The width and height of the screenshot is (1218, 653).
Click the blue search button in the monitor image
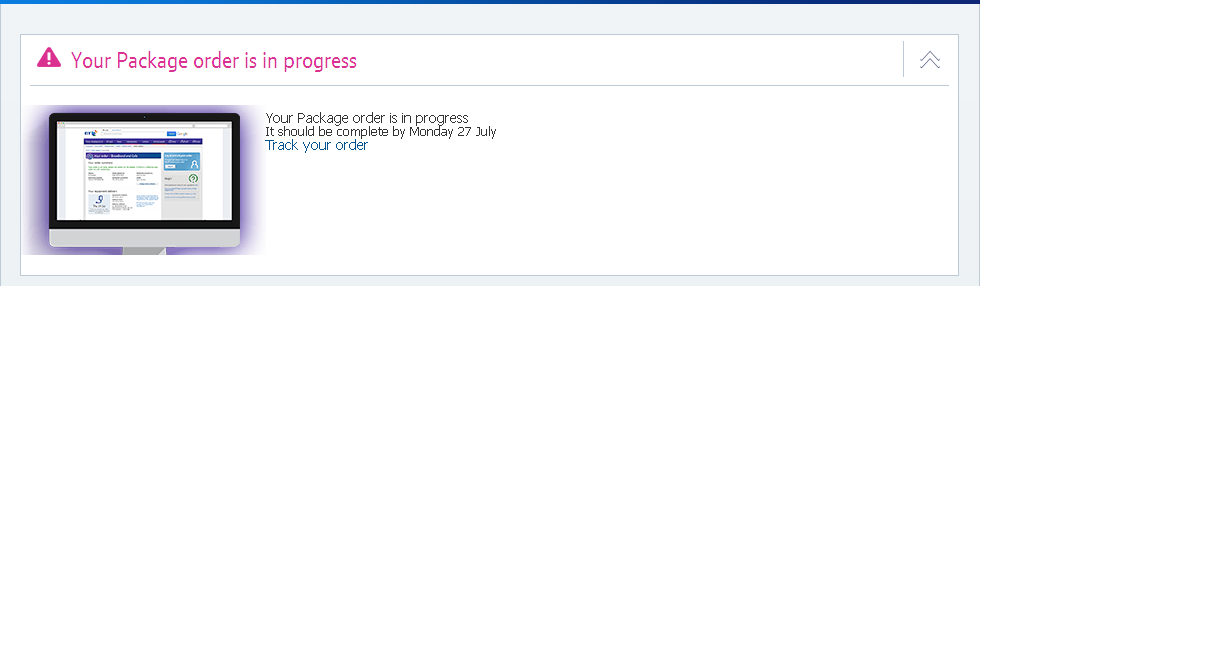(x=171, y=133)
